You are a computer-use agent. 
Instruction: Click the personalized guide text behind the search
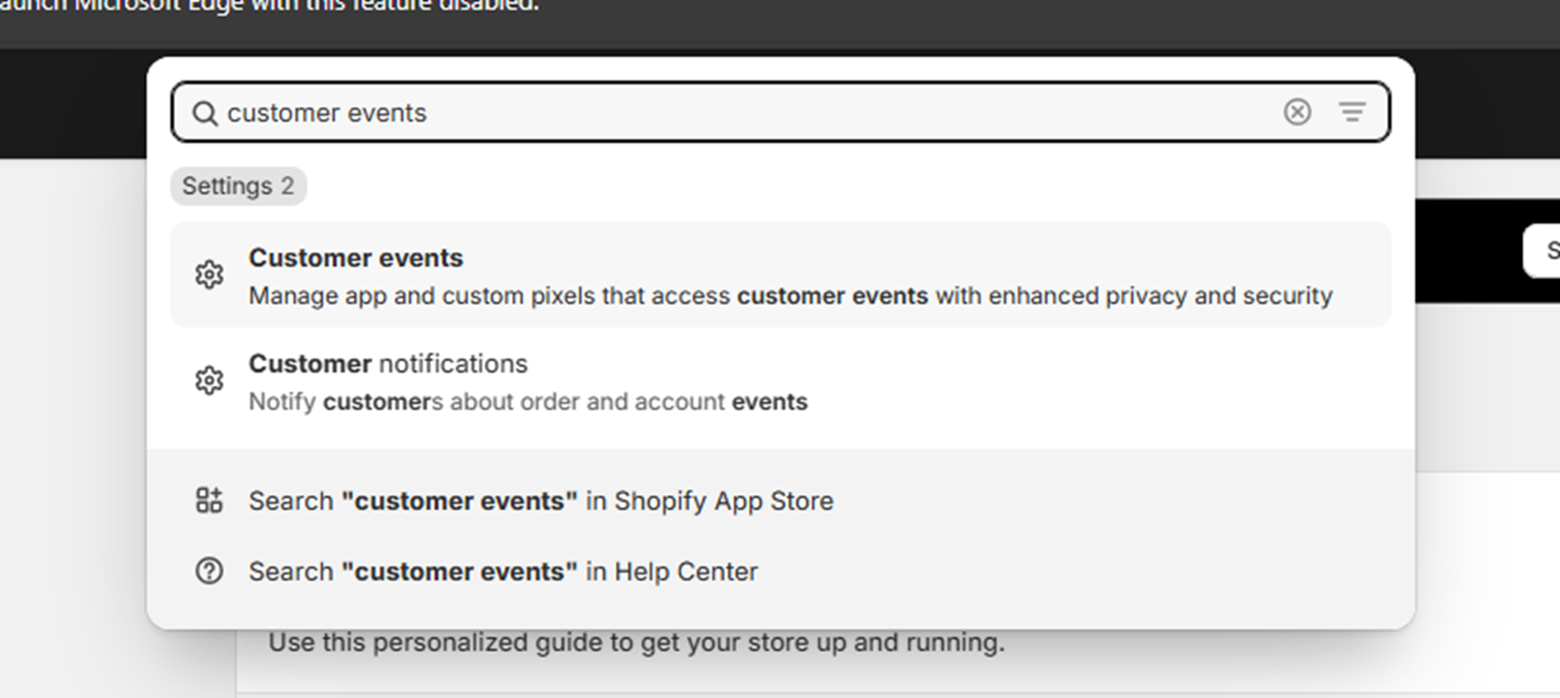(636, 642)
